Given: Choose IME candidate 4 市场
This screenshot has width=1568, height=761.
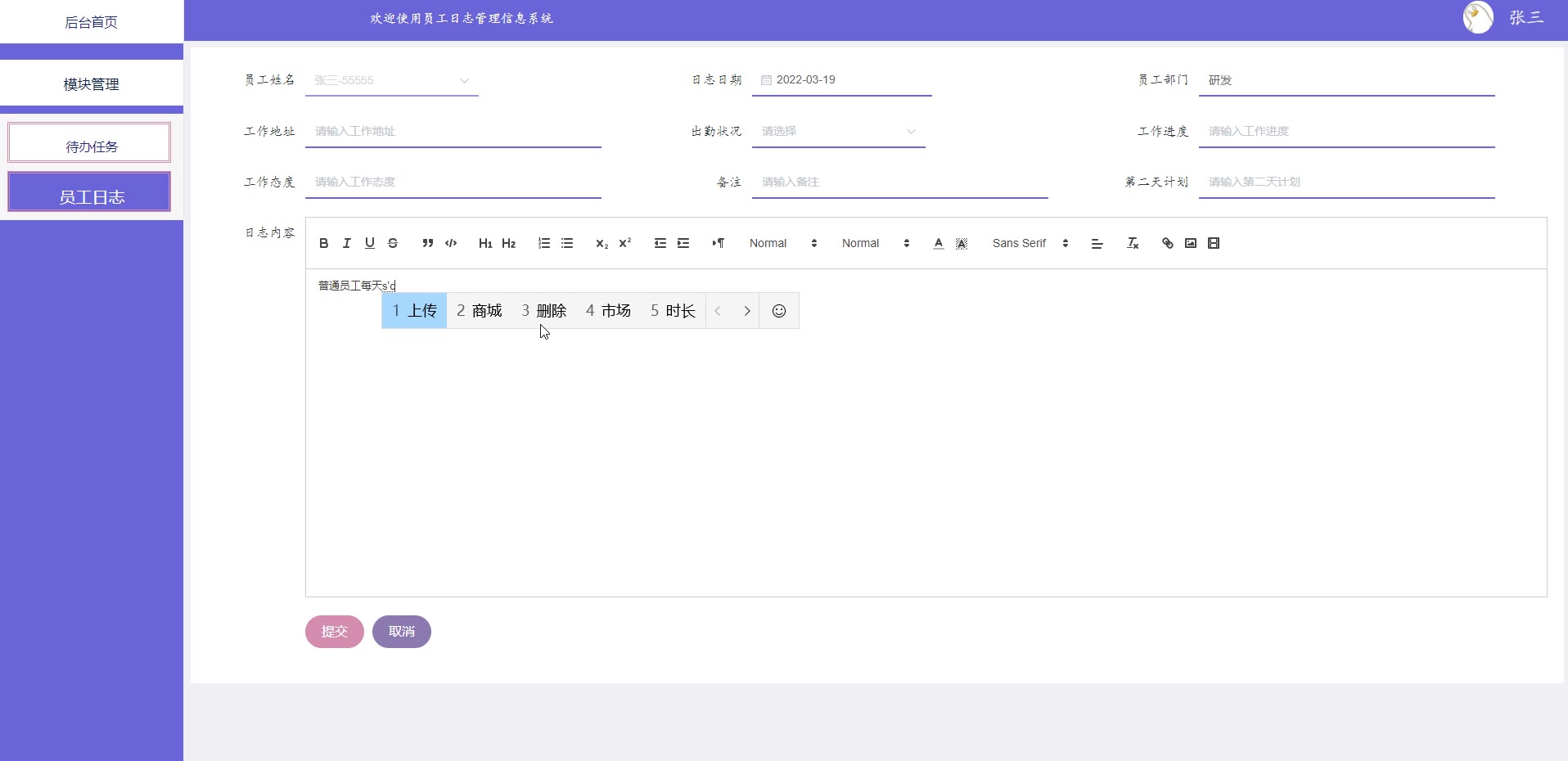Looking at the screenshot, I should pyautogui.click(x=608, y=311).
